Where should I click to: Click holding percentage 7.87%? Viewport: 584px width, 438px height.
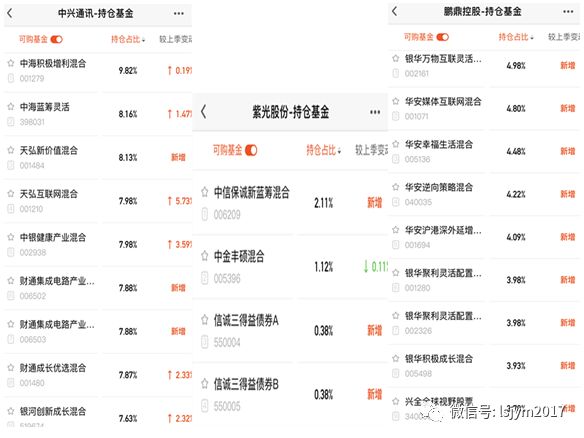(128, 375)
